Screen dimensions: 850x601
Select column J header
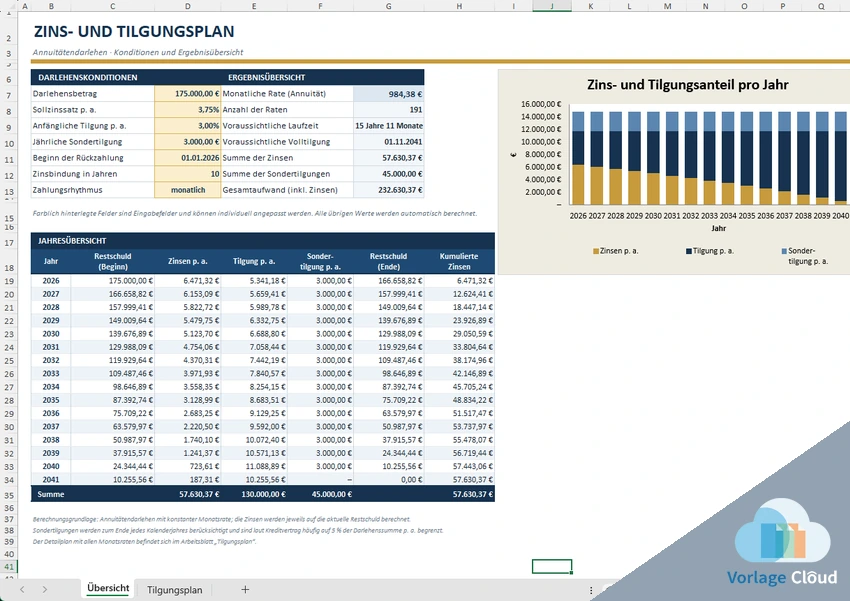(x=552, y=6)
